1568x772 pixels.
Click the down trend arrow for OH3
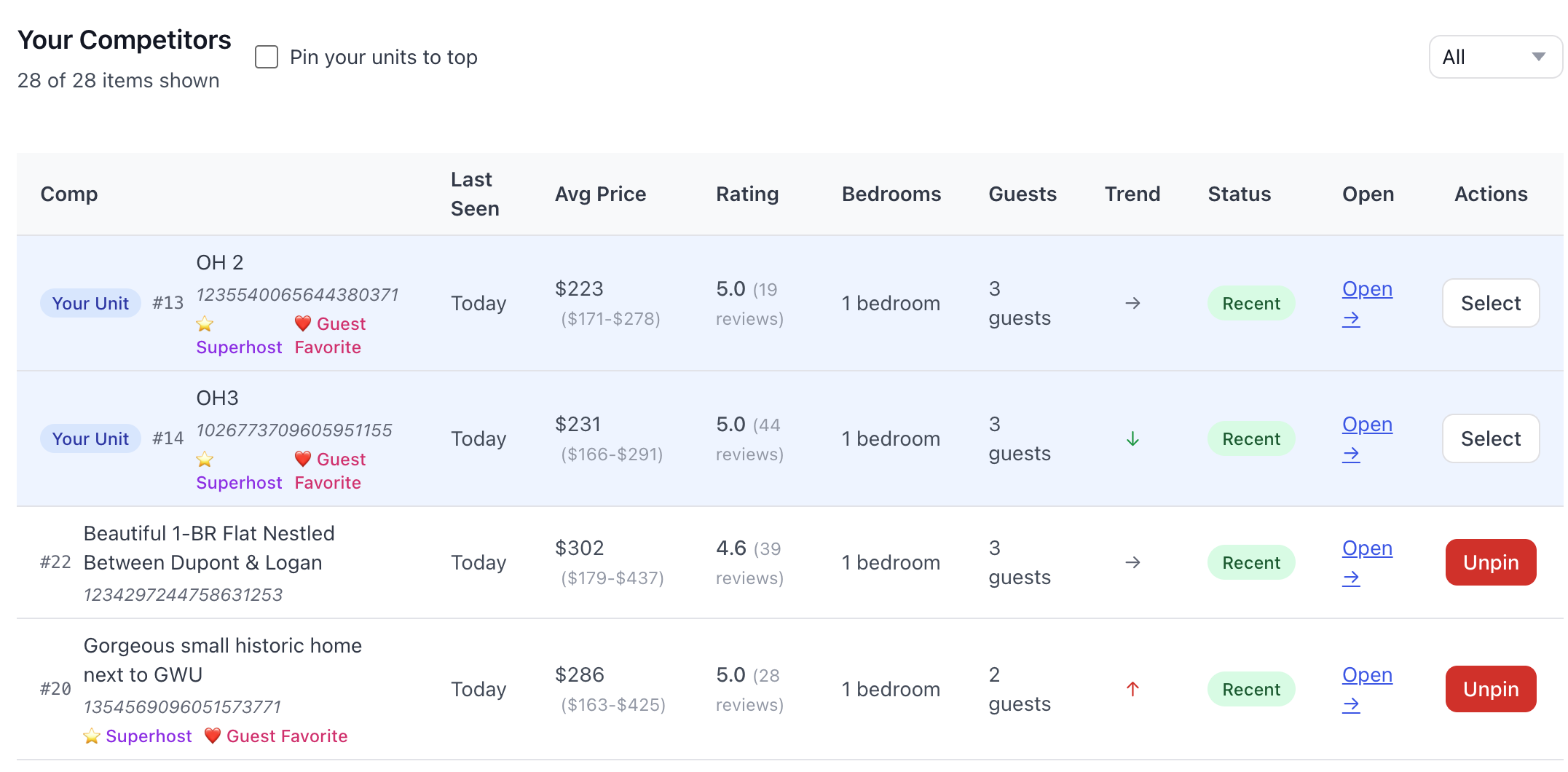(x=1132, y=439)
